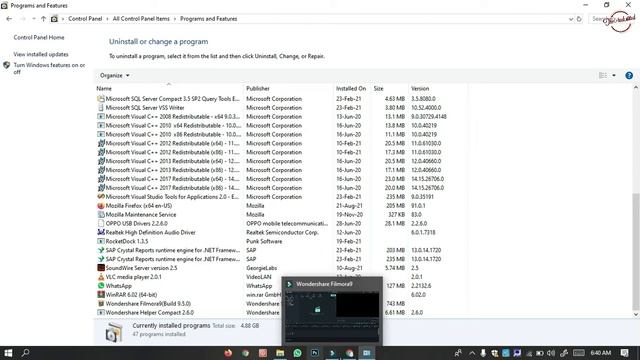Sort by the Installed On column header
Screen dimensions: 640x360
352,88
